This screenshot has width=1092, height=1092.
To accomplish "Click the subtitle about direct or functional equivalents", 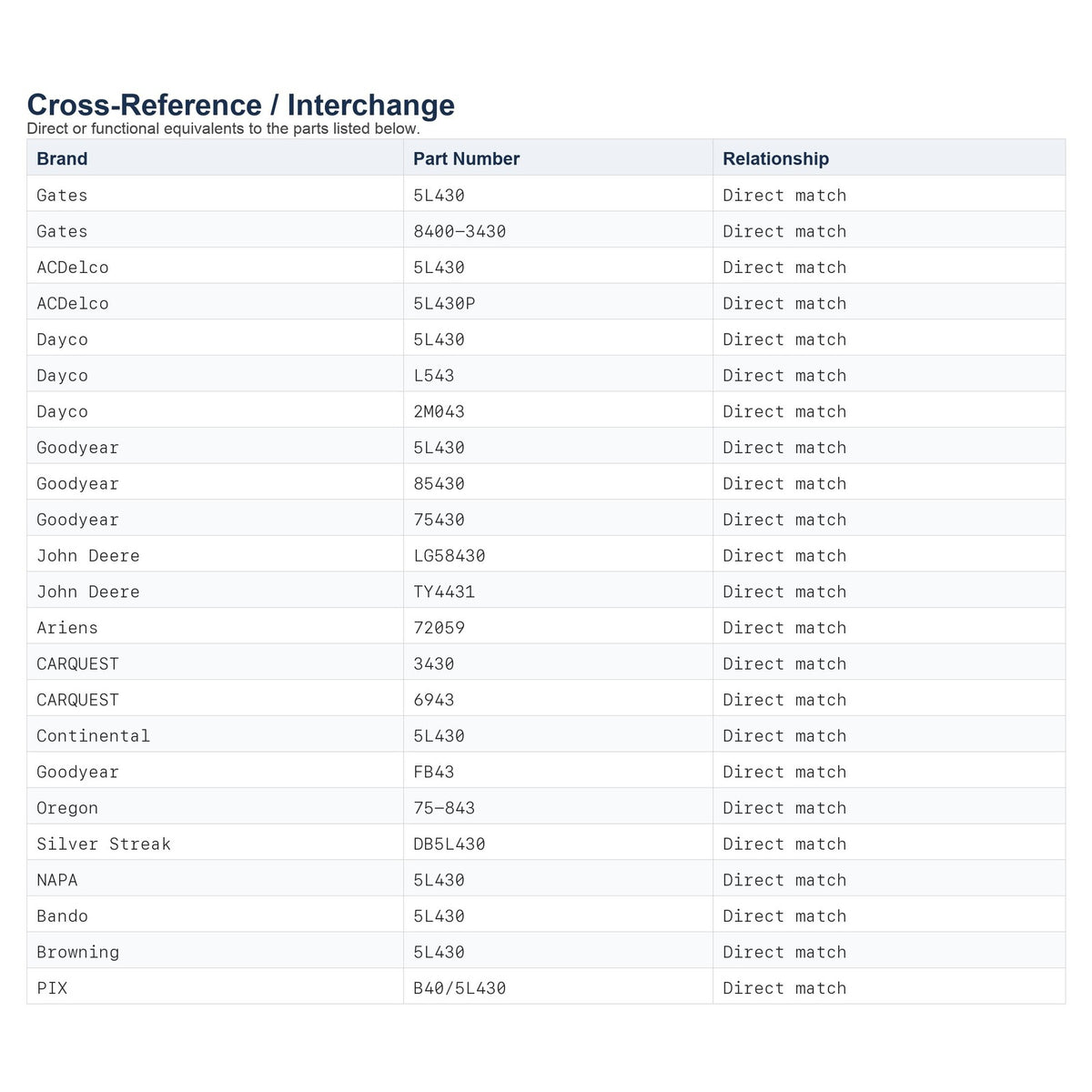I will tap(224, 128).
